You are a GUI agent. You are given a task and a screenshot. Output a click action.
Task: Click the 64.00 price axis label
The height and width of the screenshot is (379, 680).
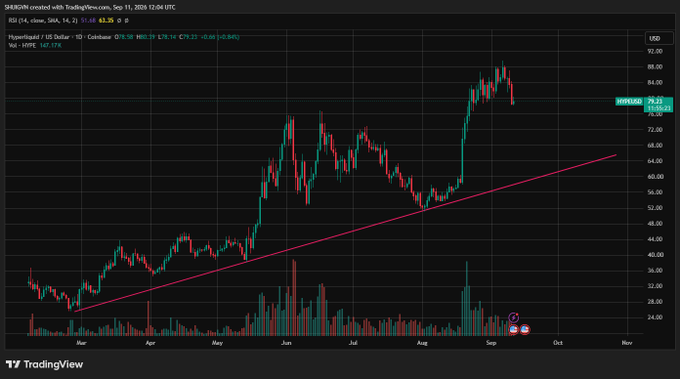(655, 161)
